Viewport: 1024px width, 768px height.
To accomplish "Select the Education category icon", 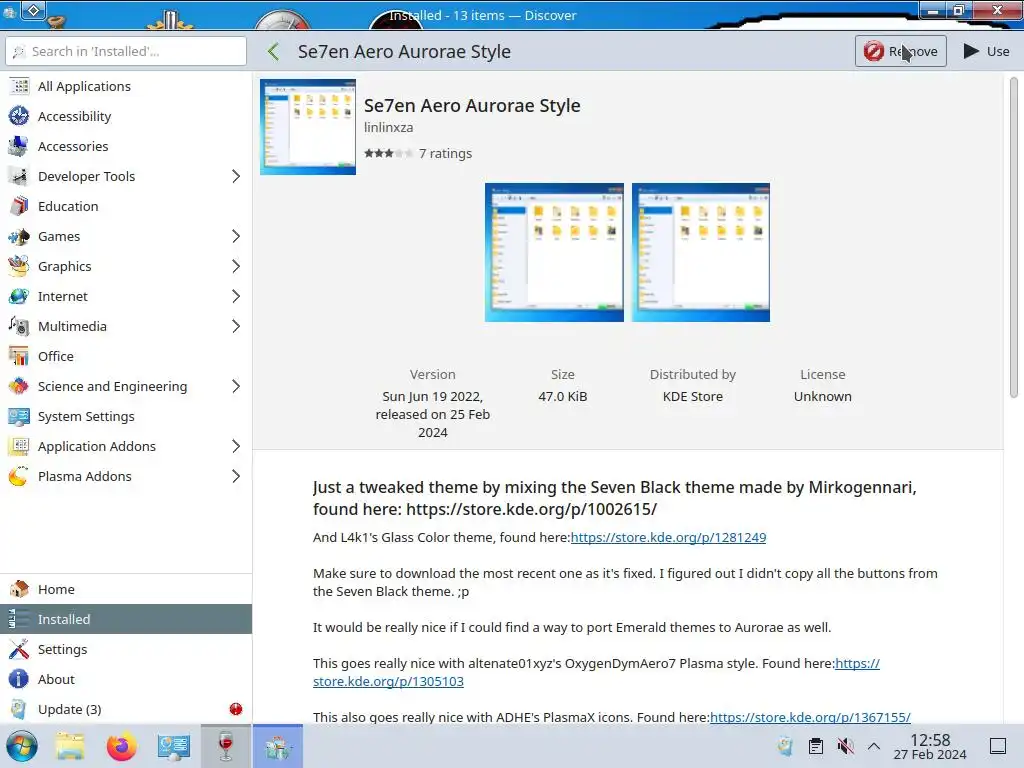I will pos(19,206).
